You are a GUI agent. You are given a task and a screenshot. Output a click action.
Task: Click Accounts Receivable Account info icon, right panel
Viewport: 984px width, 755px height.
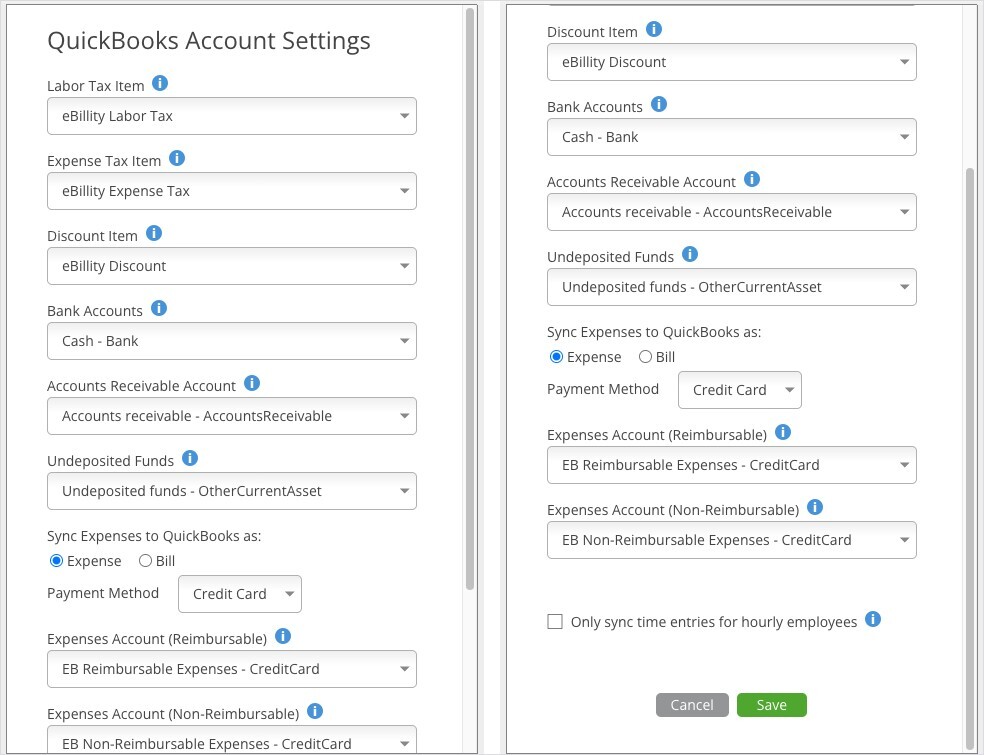tap(752, 179)
